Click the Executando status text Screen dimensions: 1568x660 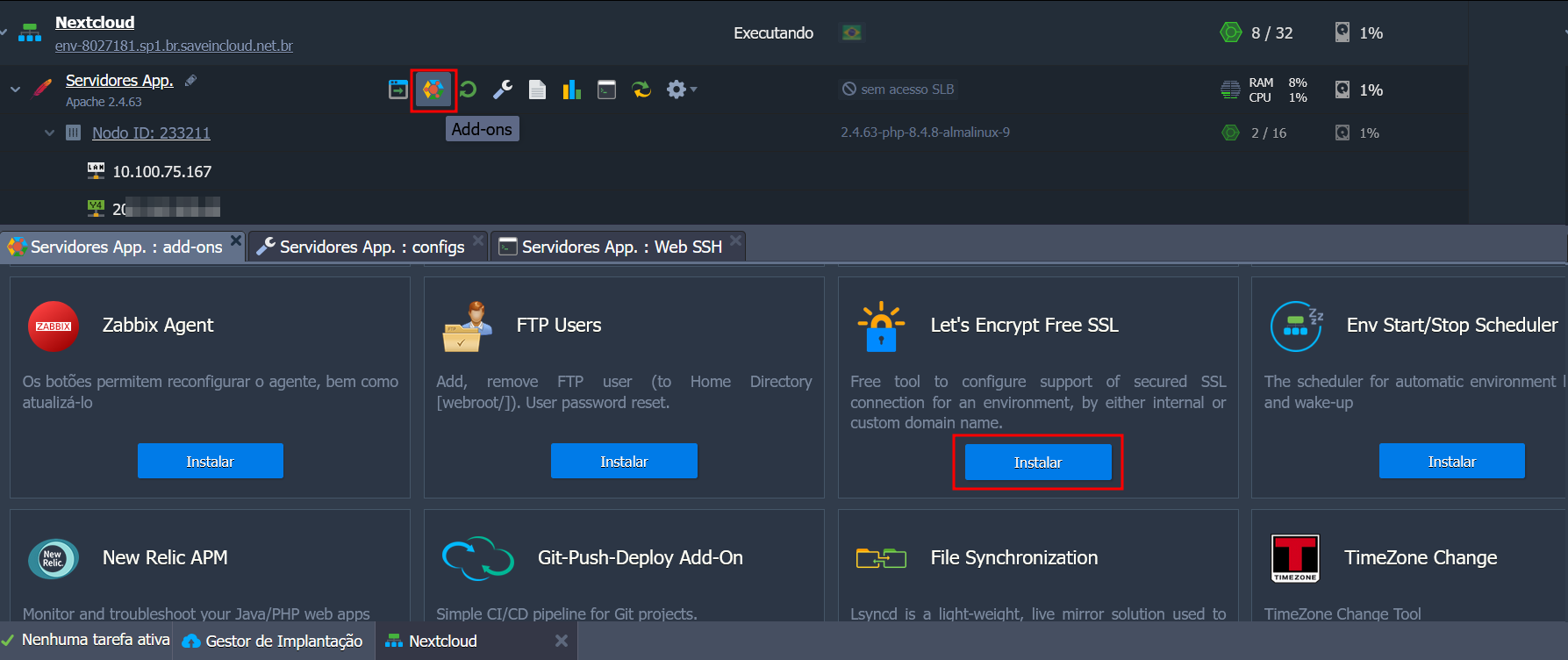(x=773, y=32)
